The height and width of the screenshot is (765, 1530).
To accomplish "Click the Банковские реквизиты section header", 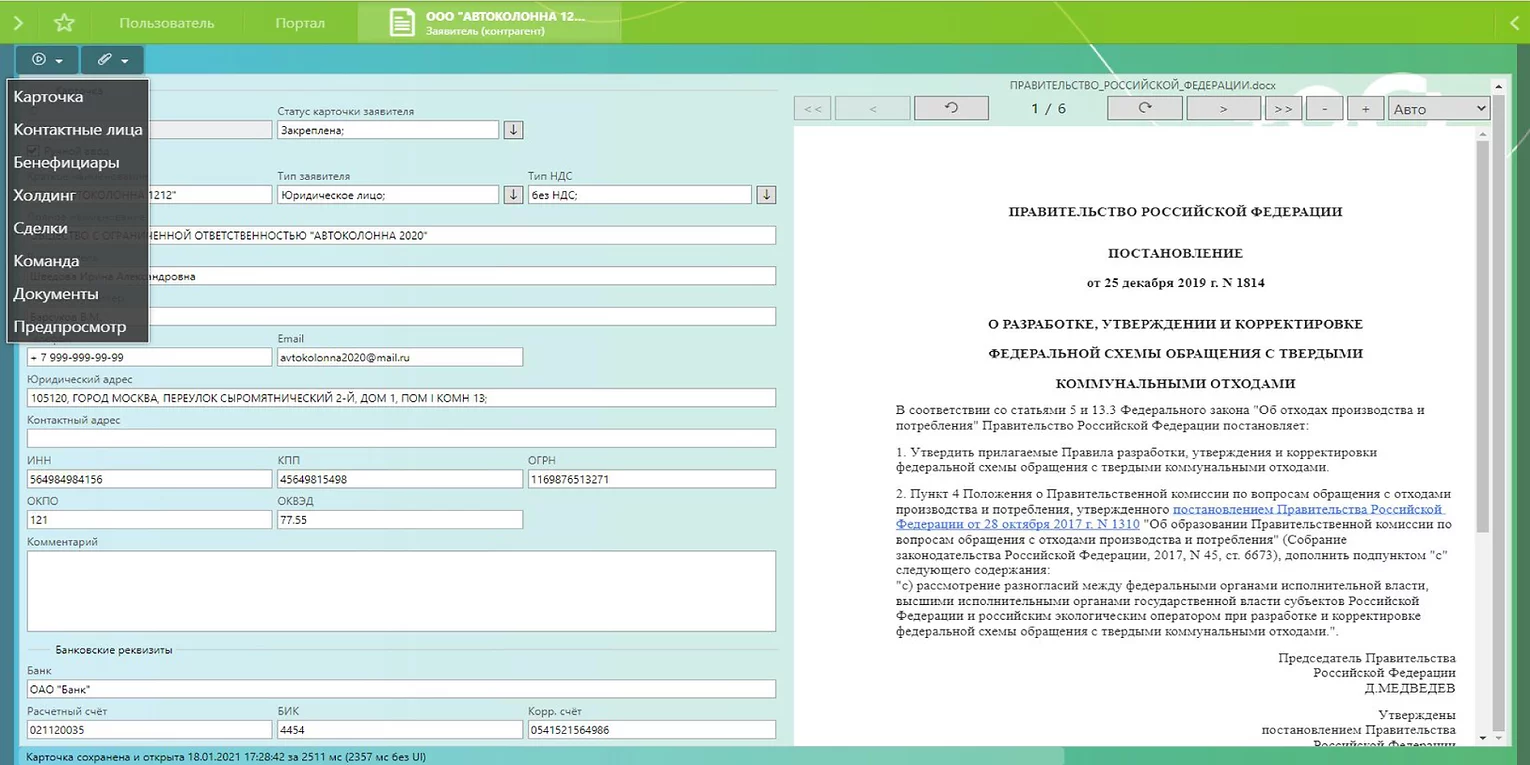I will click(x=114, y=650).
